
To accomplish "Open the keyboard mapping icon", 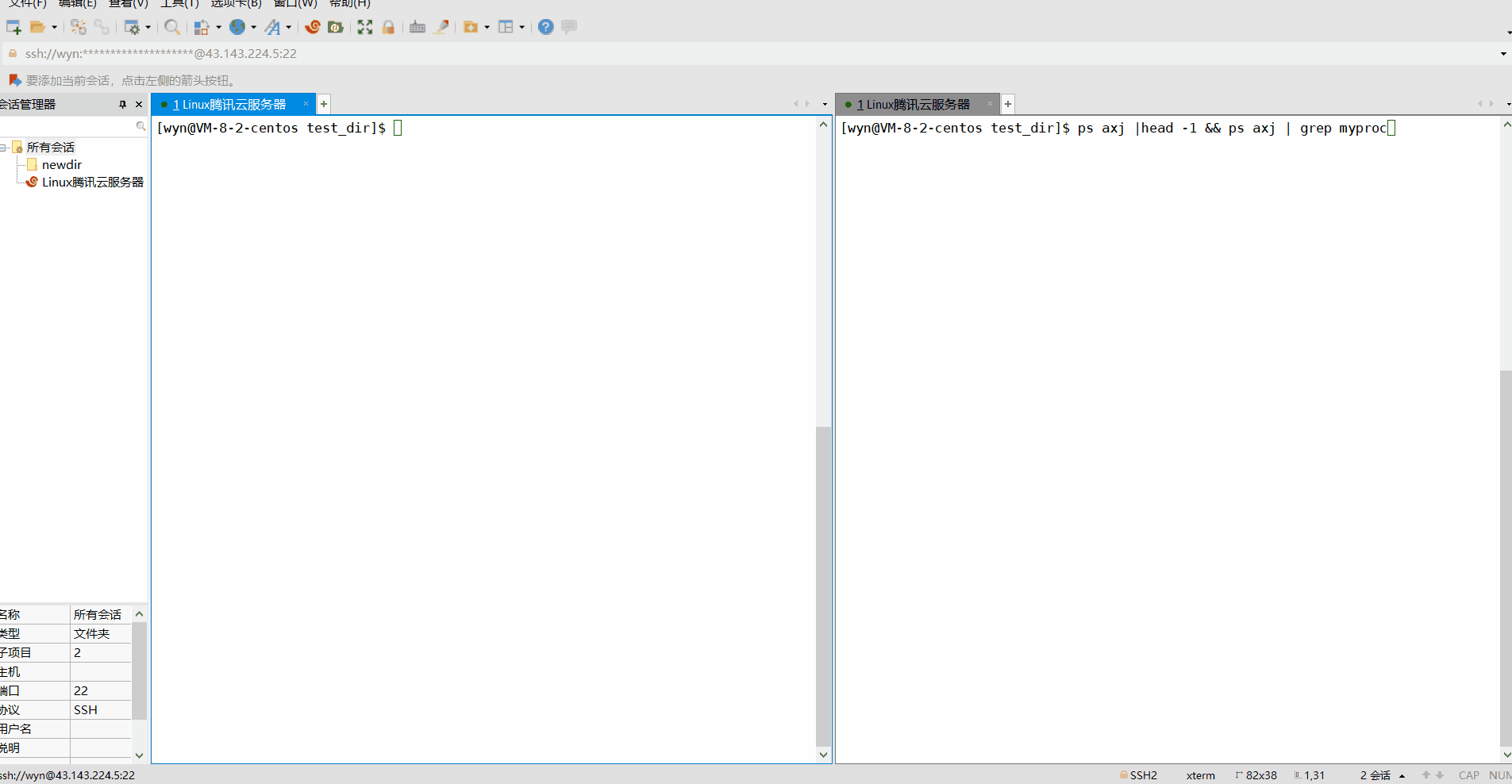I will 417,27.
